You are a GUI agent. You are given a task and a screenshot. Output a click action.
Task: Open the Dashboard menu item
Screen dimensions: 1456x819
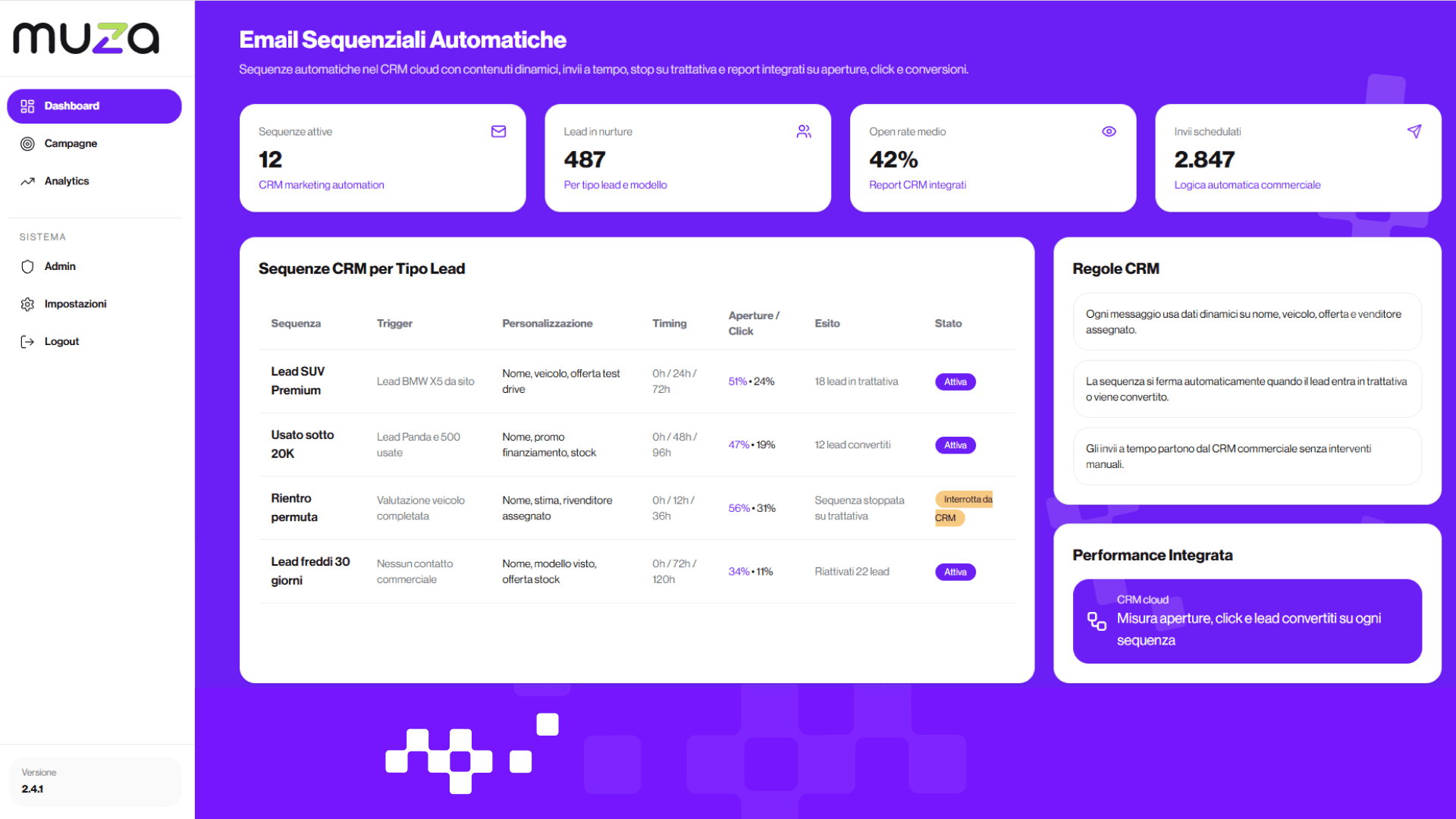(x=94, y=106)
